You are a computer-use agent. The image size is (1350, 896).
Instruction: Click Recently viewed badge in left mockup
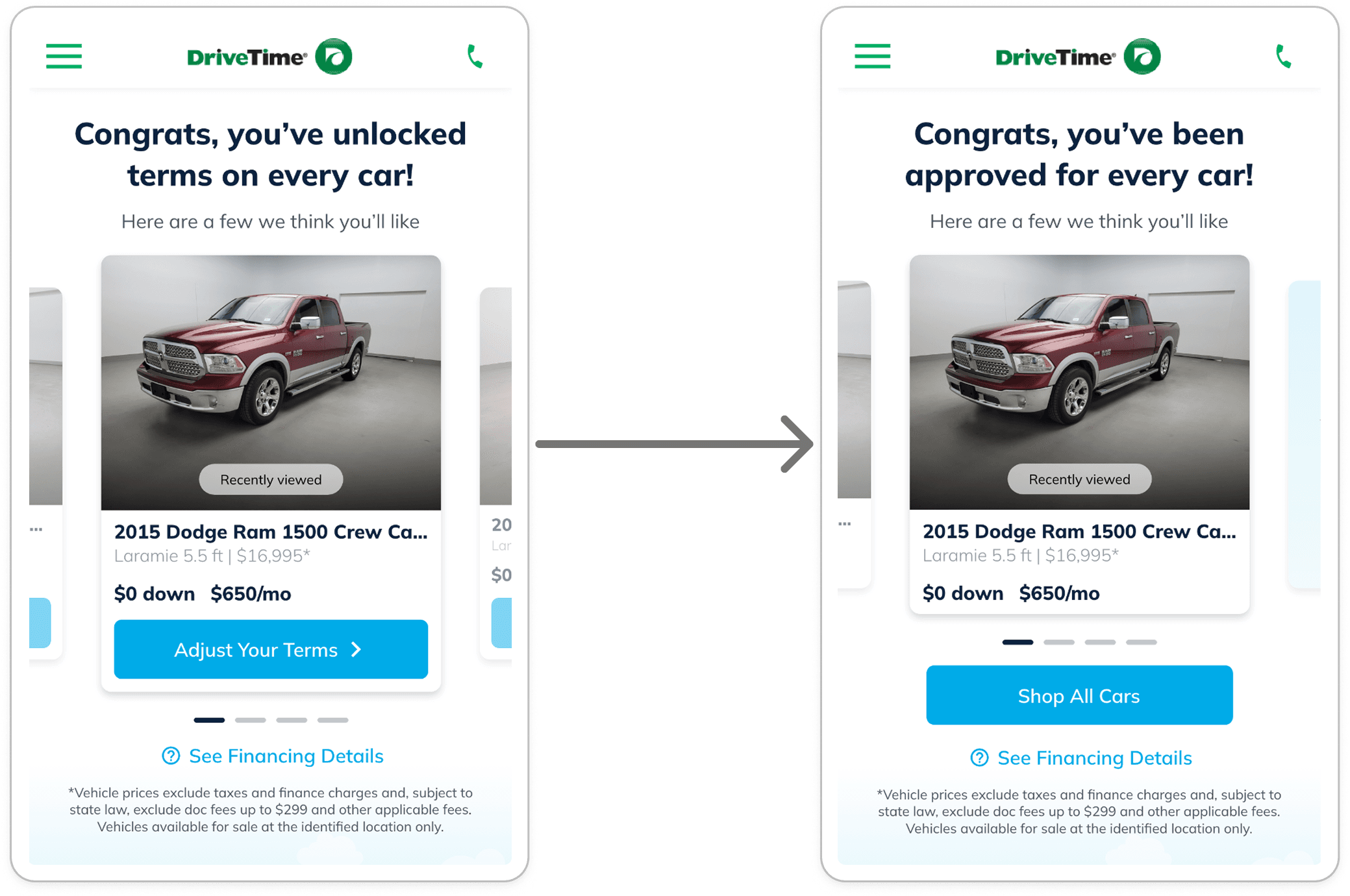point(271,480)
